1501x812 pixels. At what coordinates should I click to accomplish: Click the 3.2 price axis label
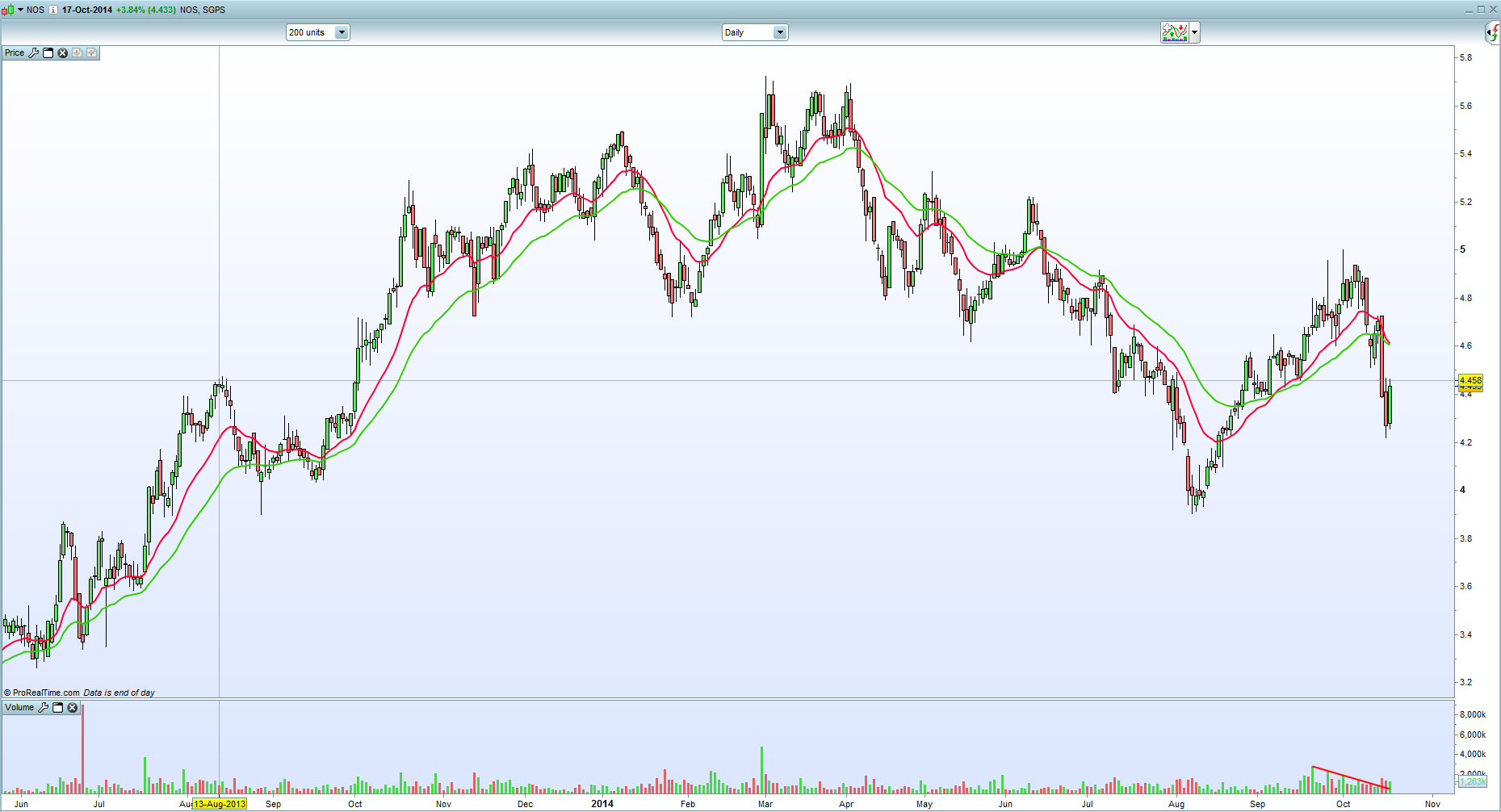pyautogui.click(x=1465, y=682)
